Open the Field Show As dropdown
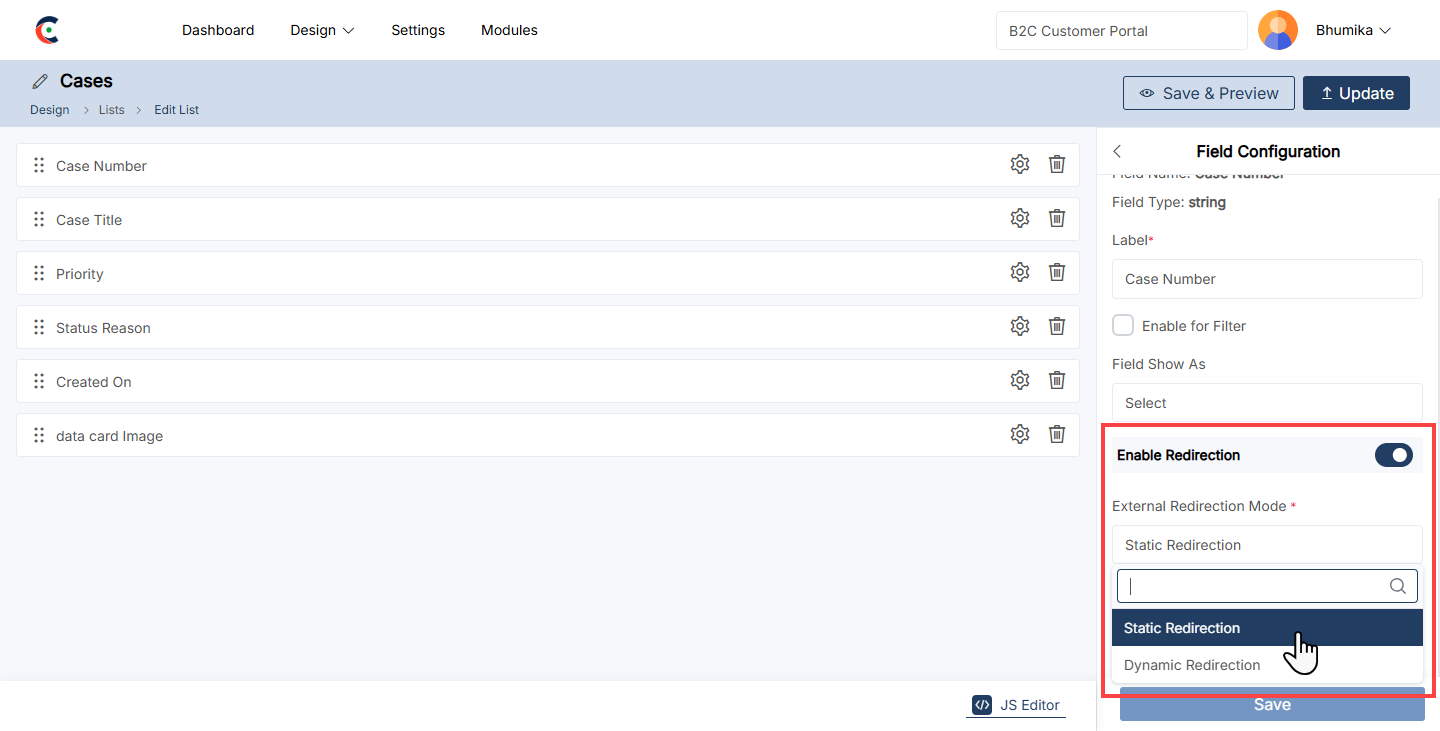The height and width of the screenshot is (731, 1440). 1266,403
